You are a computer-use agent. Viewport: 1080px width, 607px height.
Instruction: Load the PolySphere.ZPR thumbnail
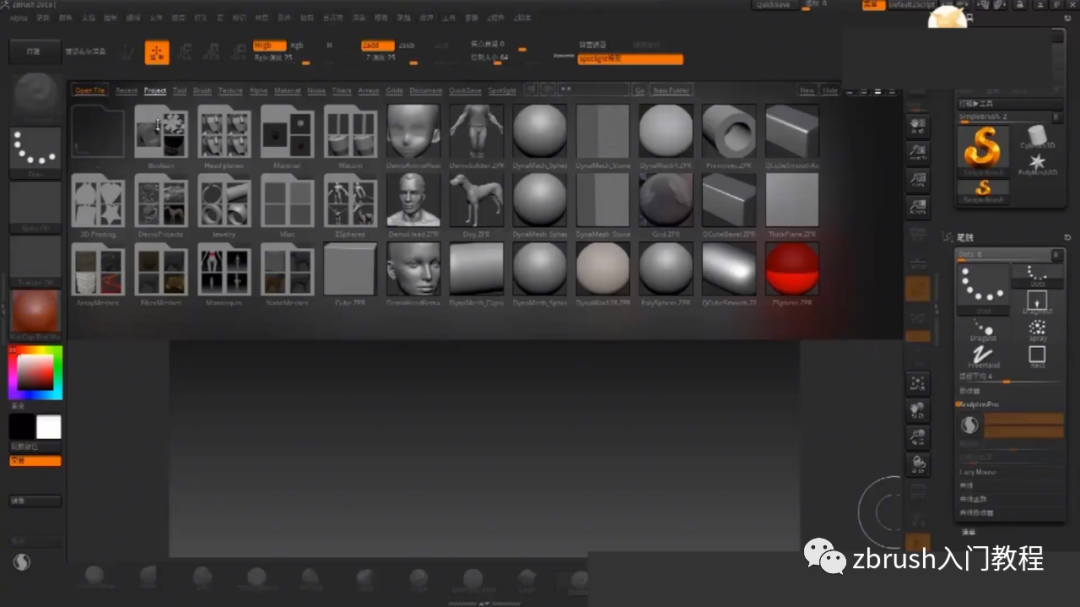point(665,270)
